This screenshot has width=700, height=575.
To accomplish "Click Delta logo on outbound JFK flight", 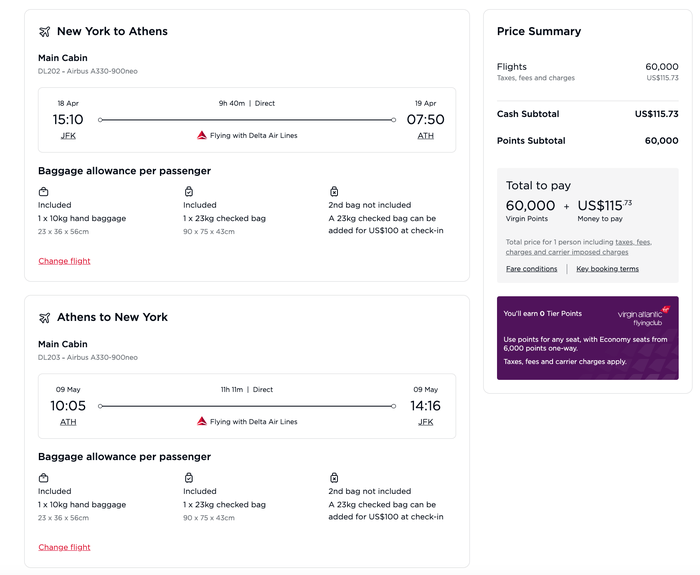I will pyautogui.click(x=202, y=135).
